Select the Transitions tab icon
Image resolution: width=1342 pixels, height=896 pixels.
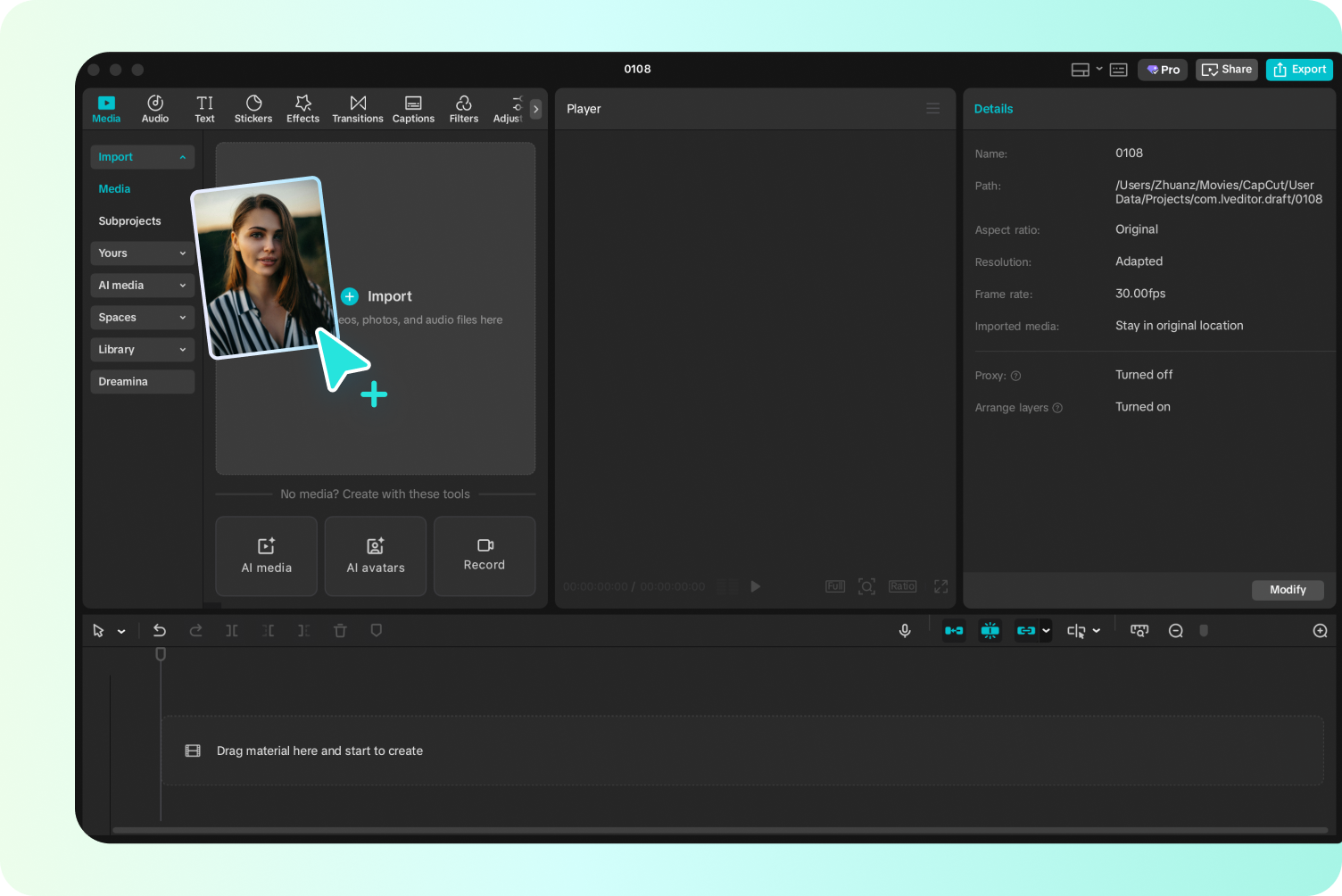pos(357,108)
